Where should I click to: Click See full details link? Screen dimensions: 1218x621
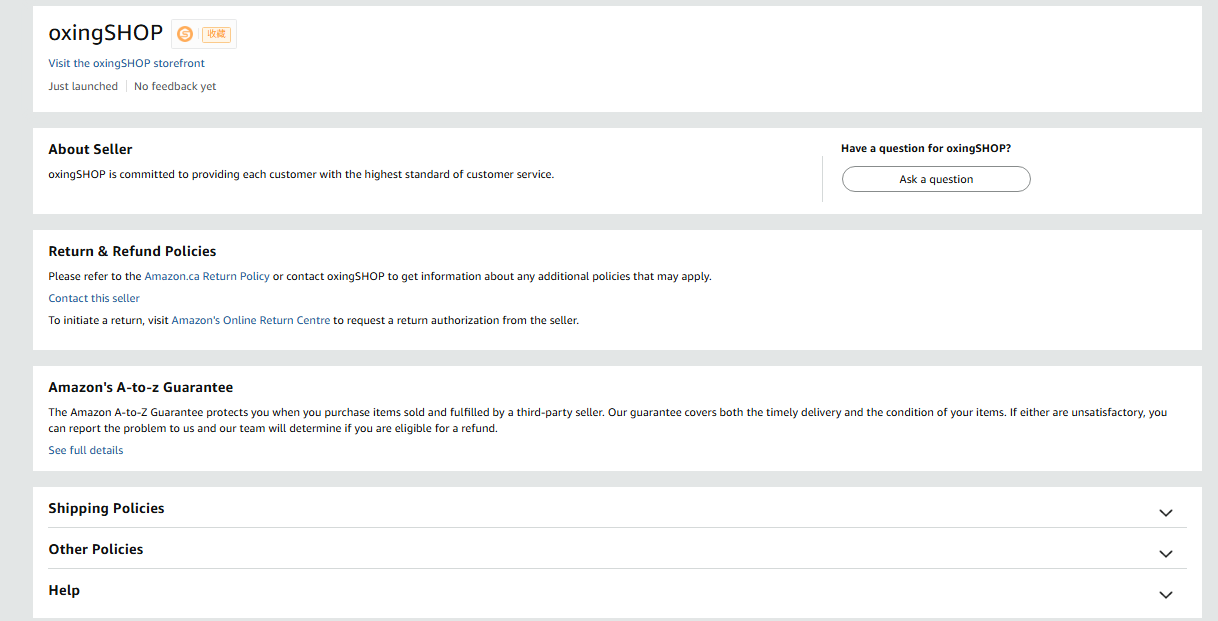86,450
